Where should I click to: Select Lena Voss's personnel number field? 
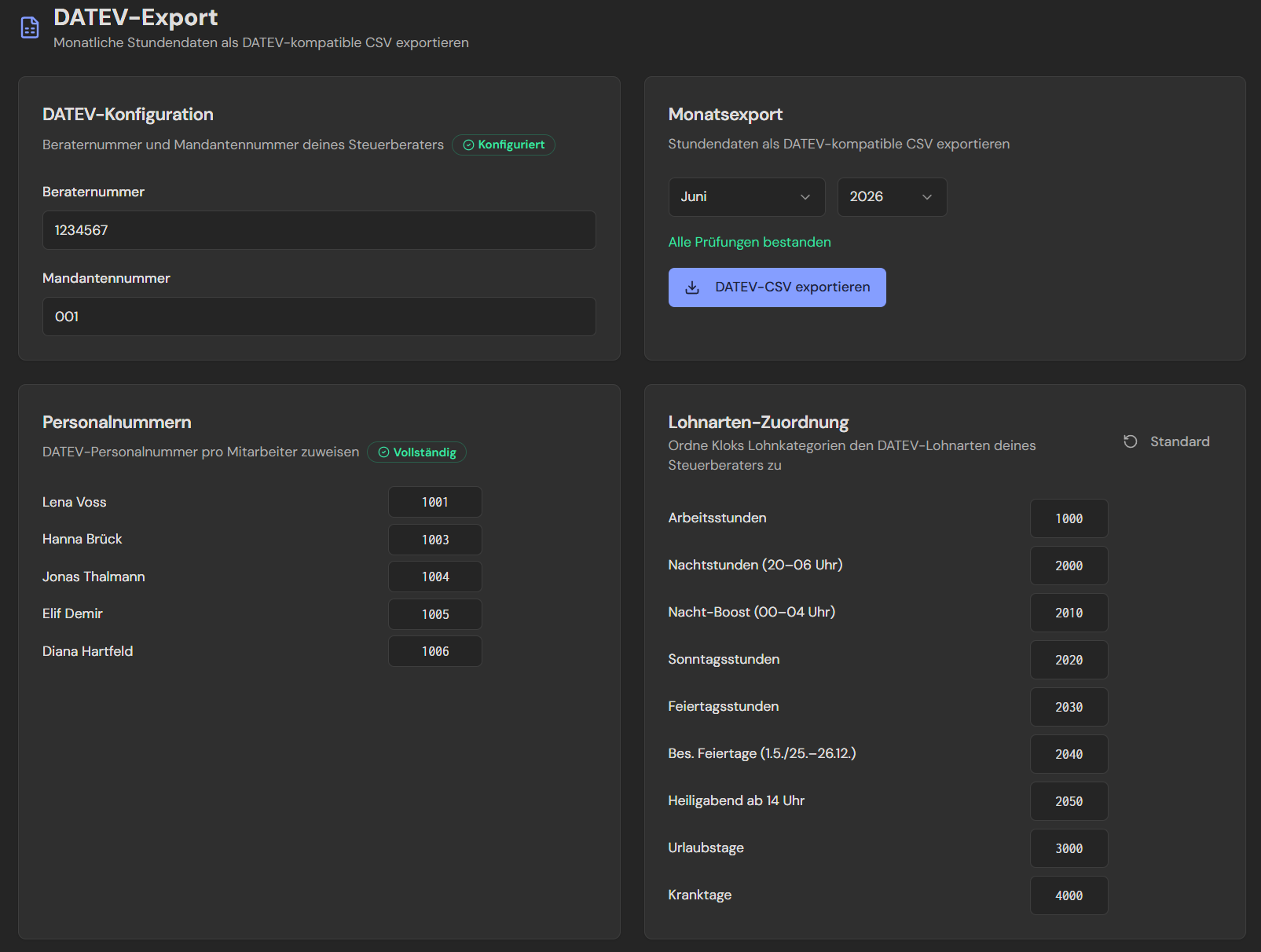[x=434, y=502]
